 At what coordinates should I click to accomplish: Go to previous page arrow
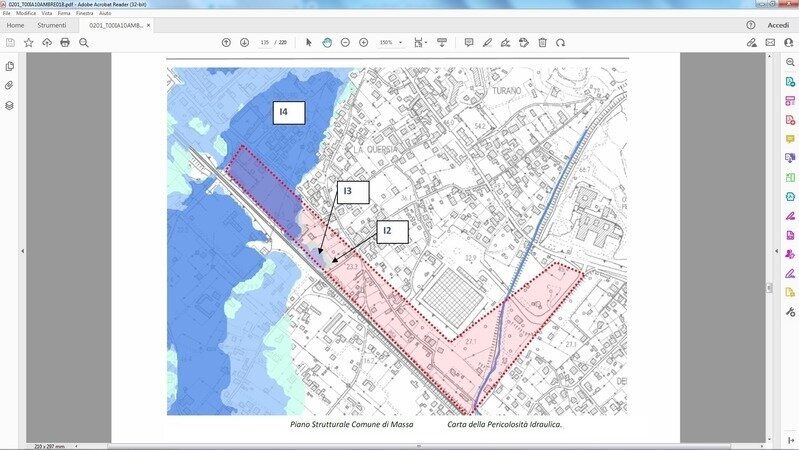click(x=226, y=43)
